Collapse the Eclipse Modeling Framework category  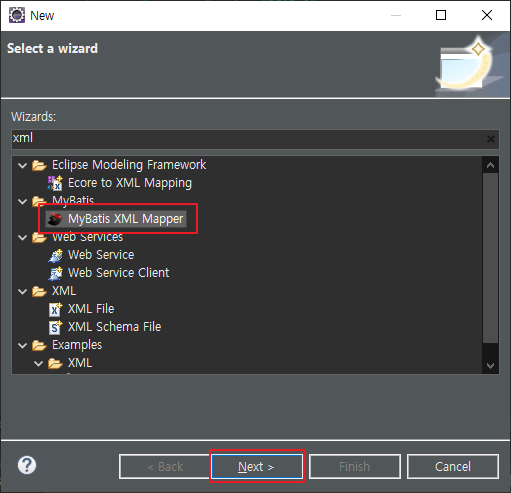23,165
